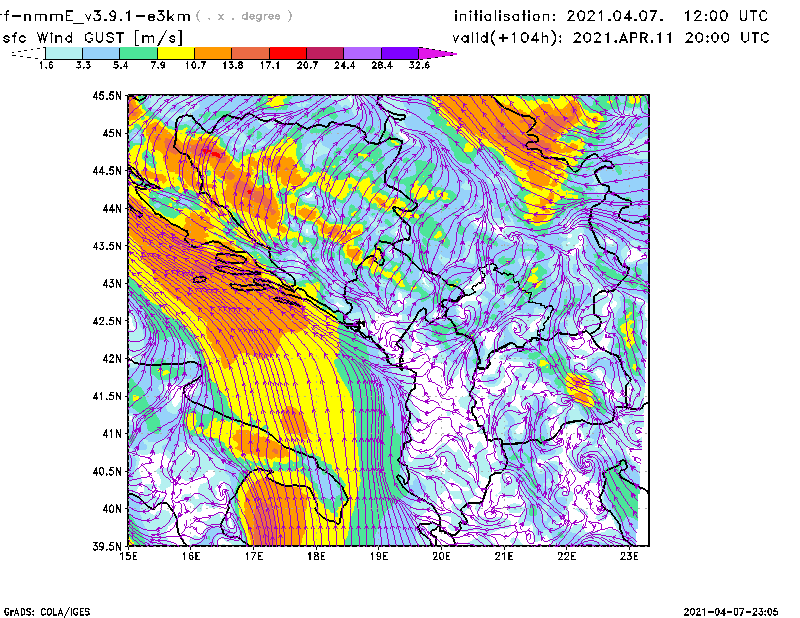Click the 22E longitude label
This screenshot has width=800, height=618.
(x=566, y=556)
